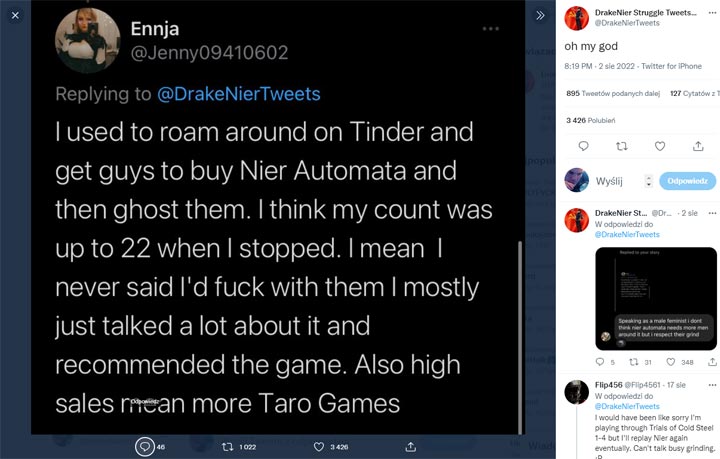720x459 pixels.
Task: Like the tweet with the 3 426 heart
Action: 319,446
